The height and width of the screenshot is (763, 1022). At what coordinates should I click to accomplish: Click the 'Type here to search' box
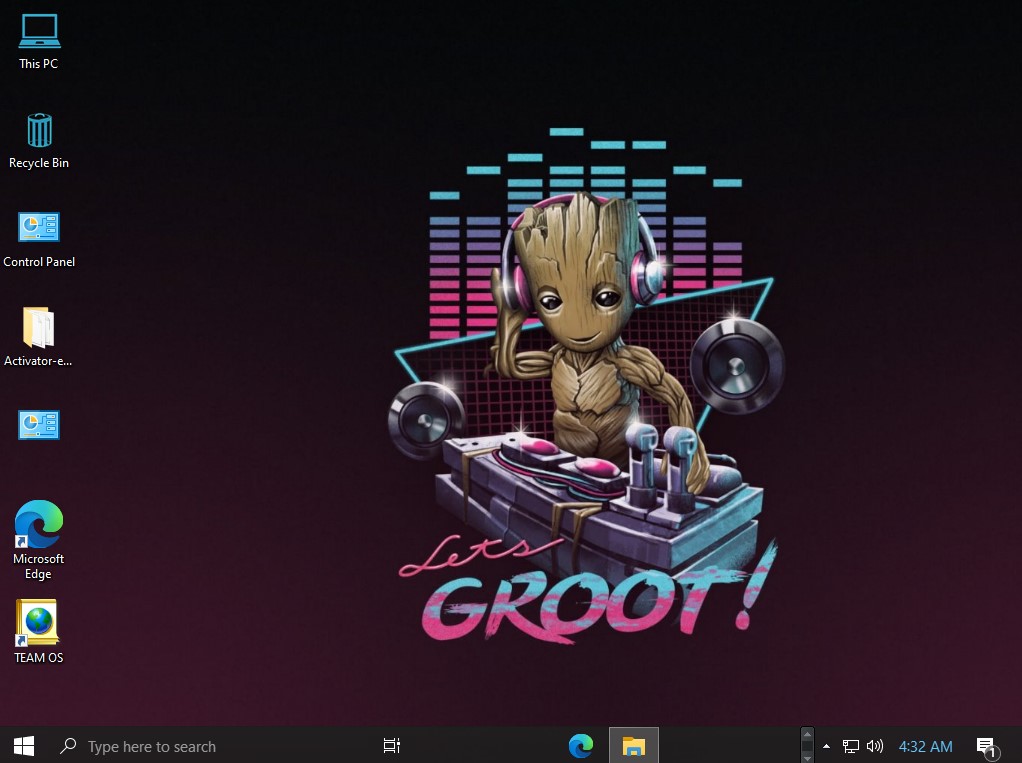152,746
